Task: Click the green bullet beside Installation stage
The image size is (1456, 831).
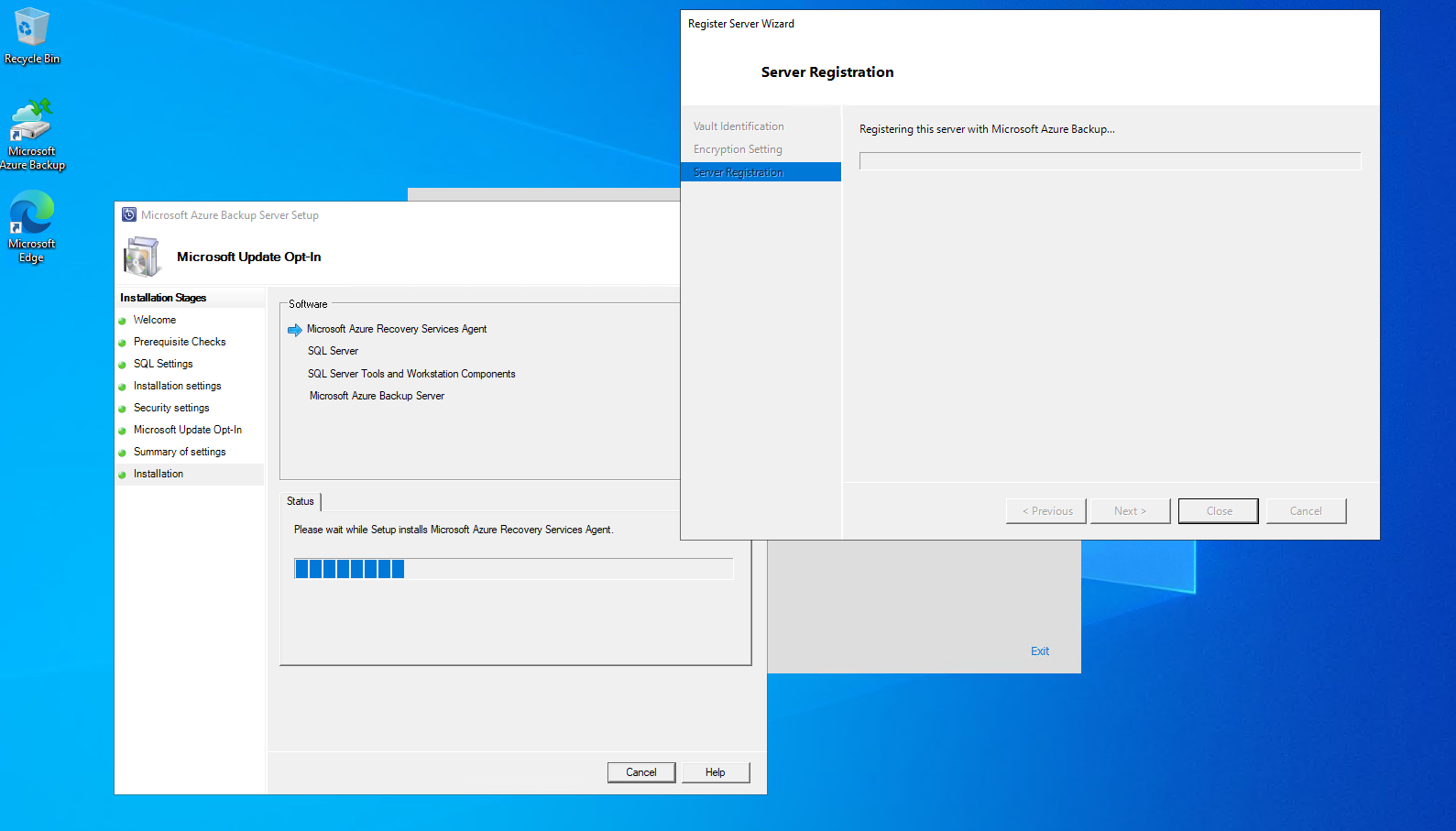Action: click(x=122, y=475)
